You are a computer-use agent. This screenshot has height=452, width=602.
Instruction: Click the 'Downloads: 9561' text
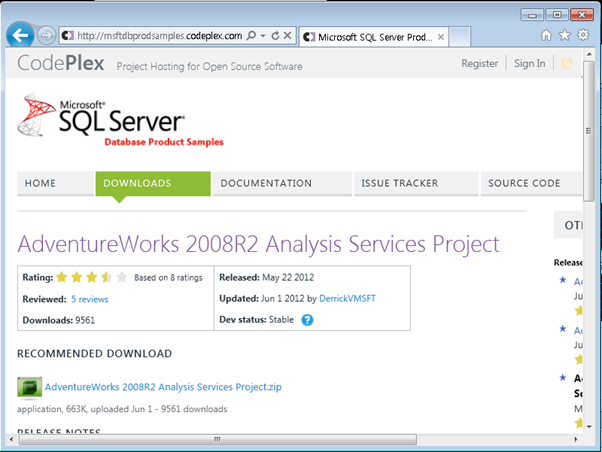coord(58,320)
